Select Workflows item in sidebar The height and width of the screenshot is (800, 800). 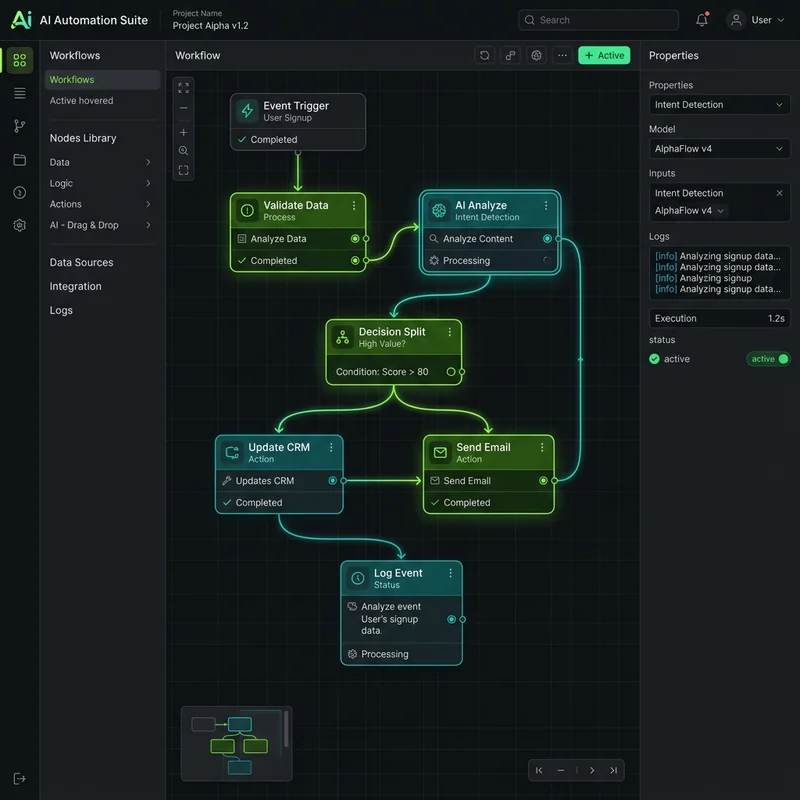point(103,80)
